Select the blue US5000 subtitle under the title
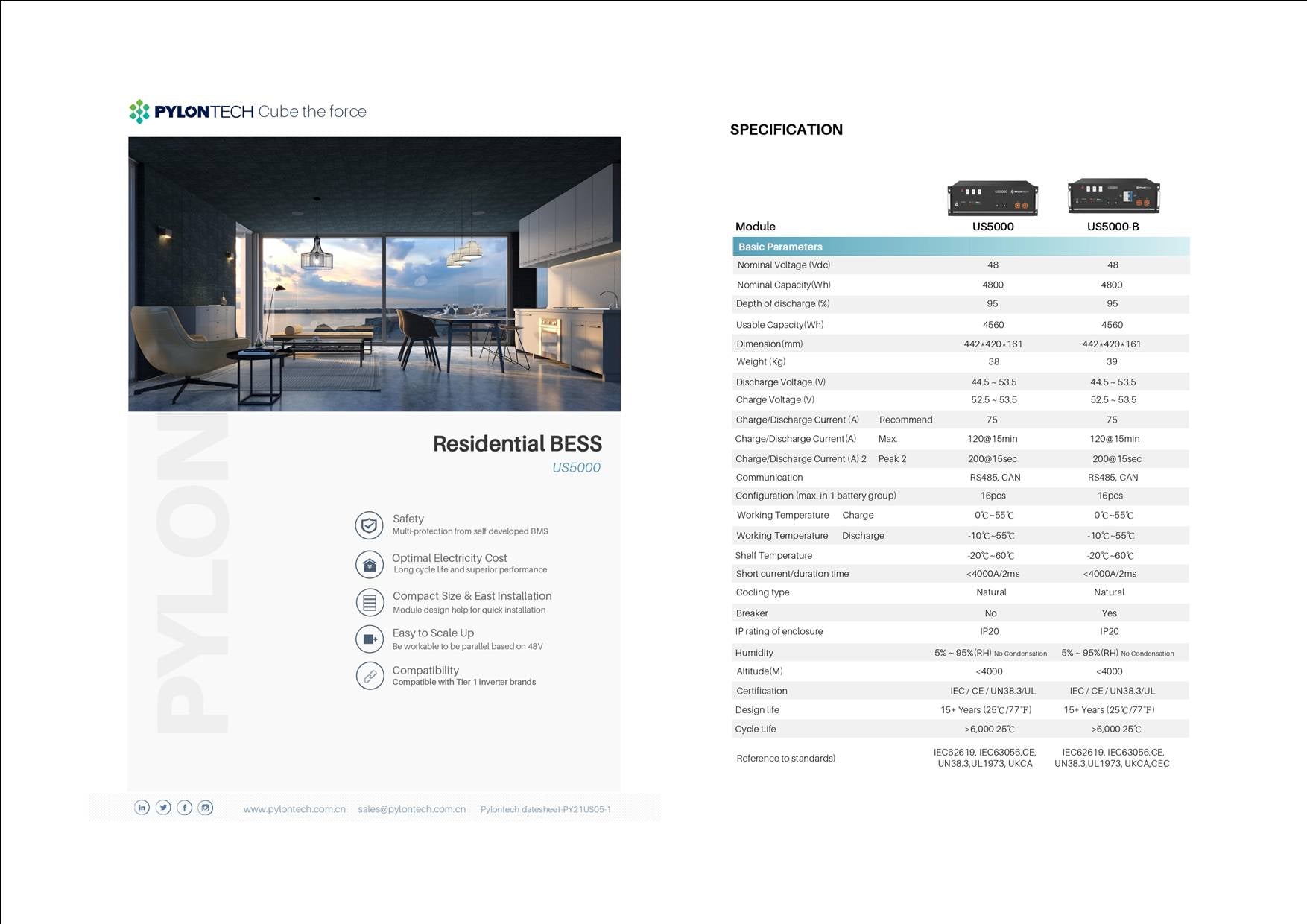 pyautogui.click(x=576, y=468)
